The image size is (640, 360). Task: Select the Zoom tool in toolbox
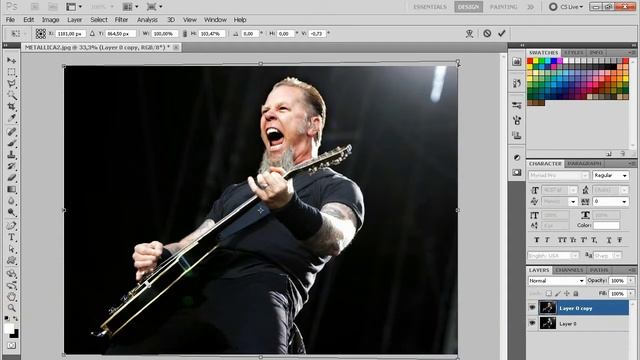(11, 308)
